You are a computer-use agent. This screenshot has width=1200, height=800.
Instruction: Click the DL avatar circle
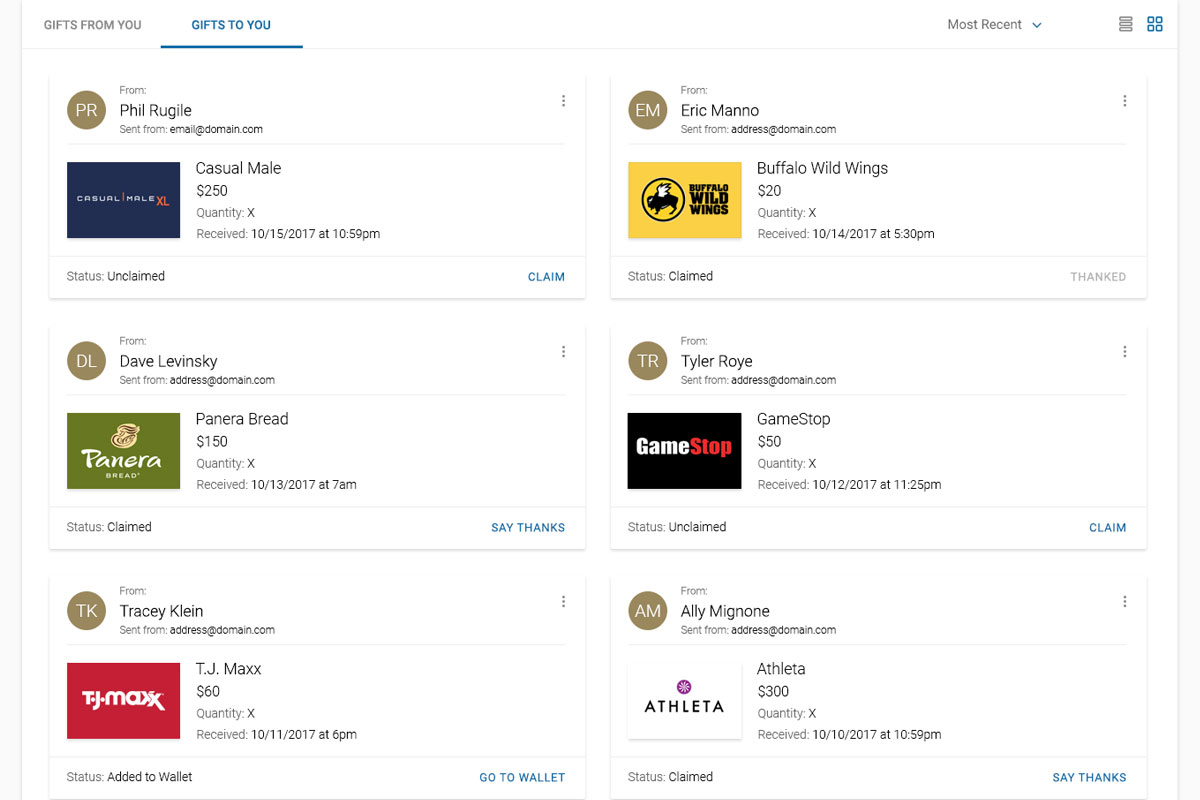tap(87, 360)
